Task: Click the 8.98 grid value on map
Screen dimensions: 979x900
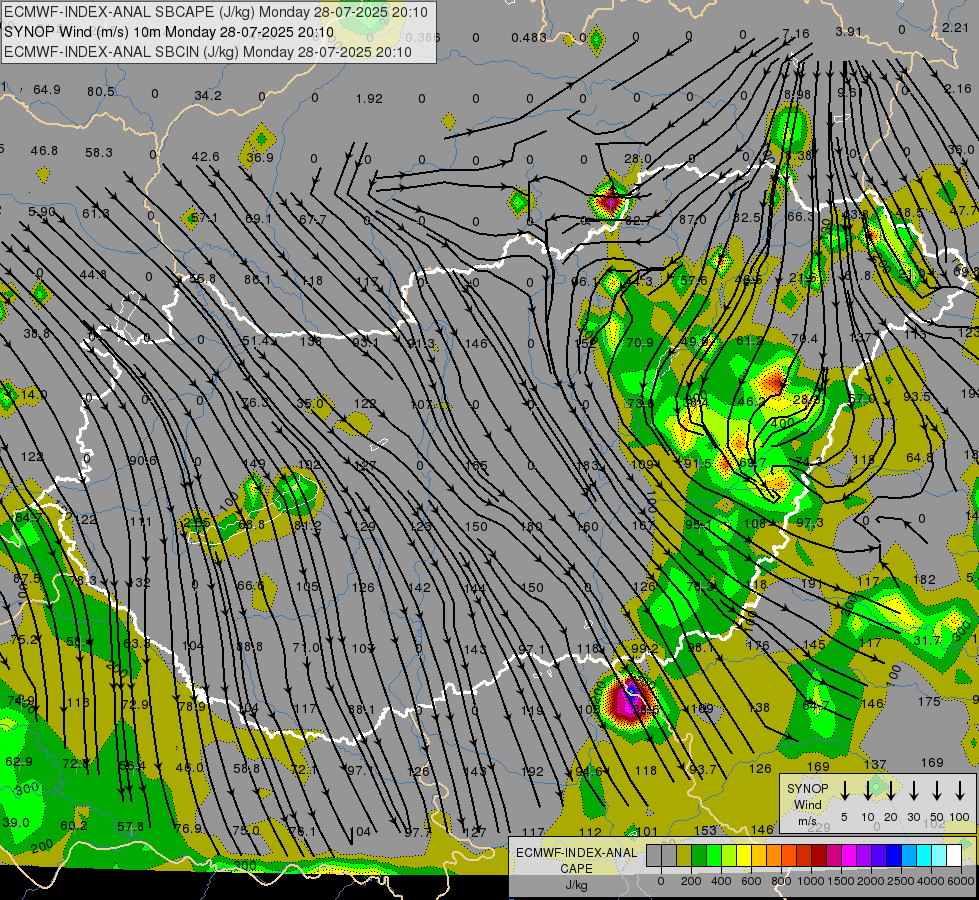Action: (797, 94)
